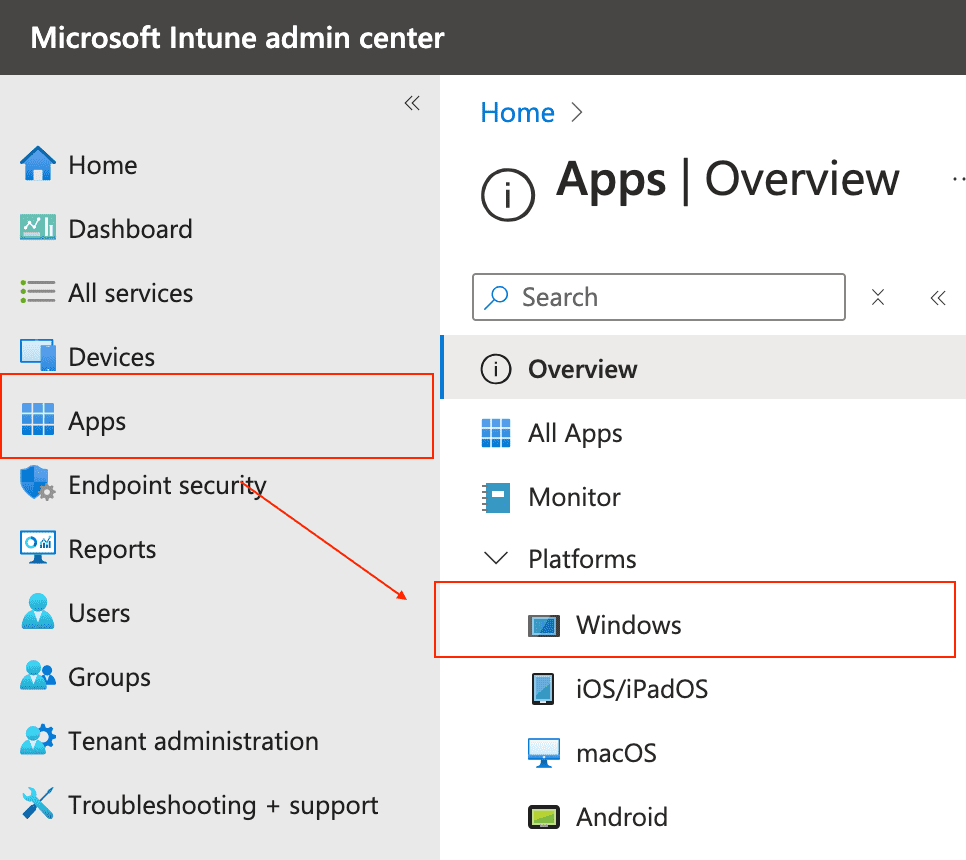Select the Windows platform icon

[x=545, y=624]
